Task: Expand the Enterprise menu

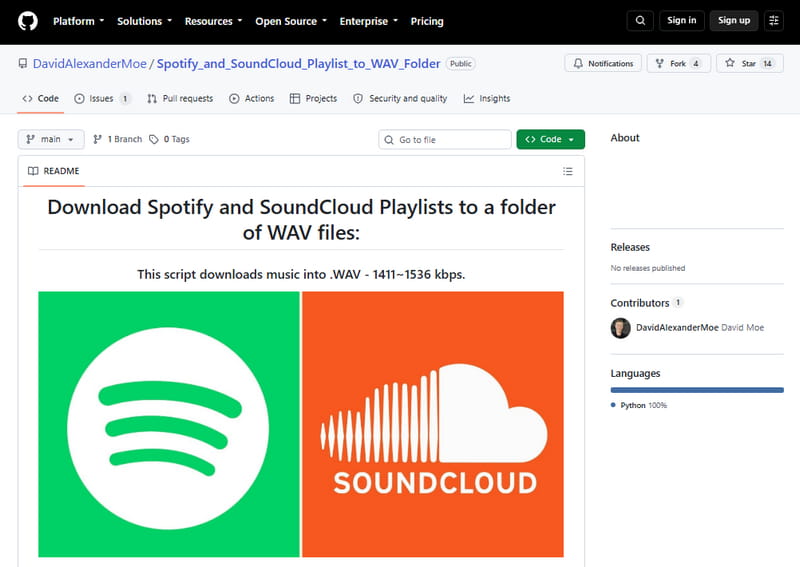Action: (x=368, y=21)
